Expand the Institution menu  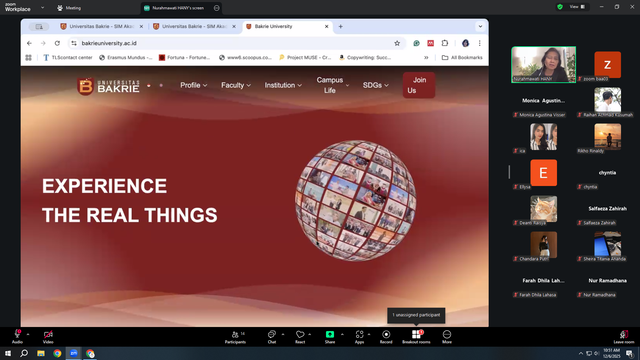(283, 85)
